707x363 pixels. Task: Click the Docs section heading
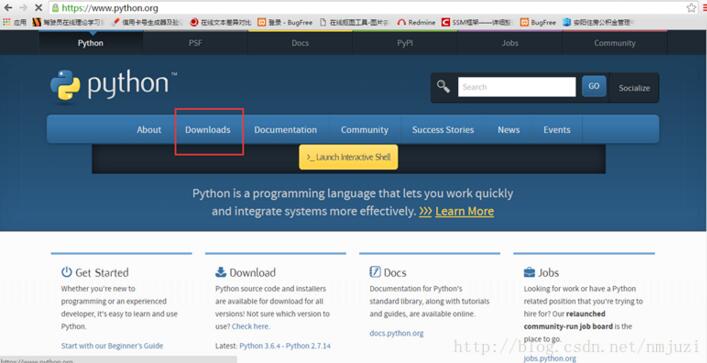coord(395,273)
